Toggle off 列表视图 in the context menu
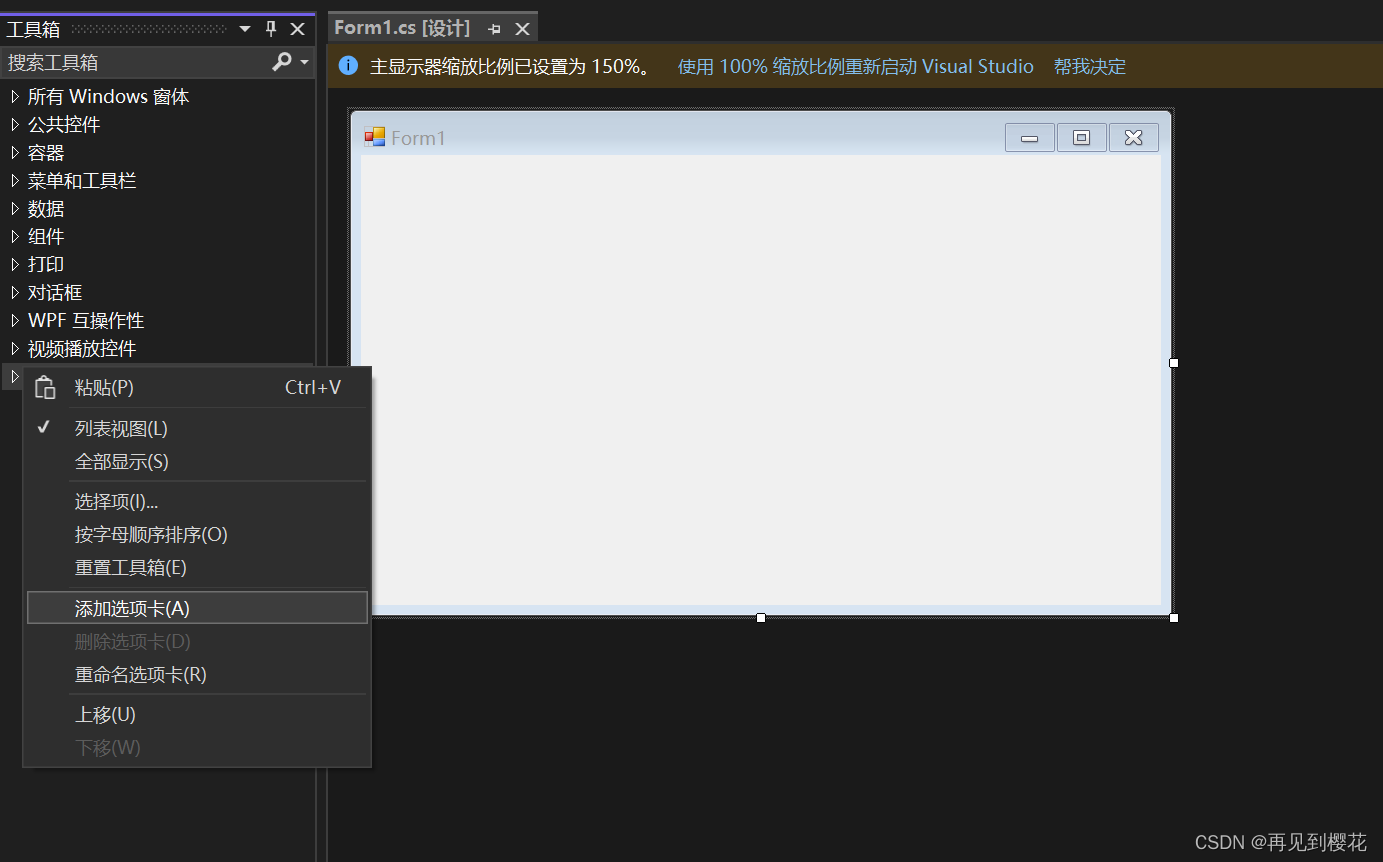The height and width of the screenshot is (862, 1383). click(120, 427)
